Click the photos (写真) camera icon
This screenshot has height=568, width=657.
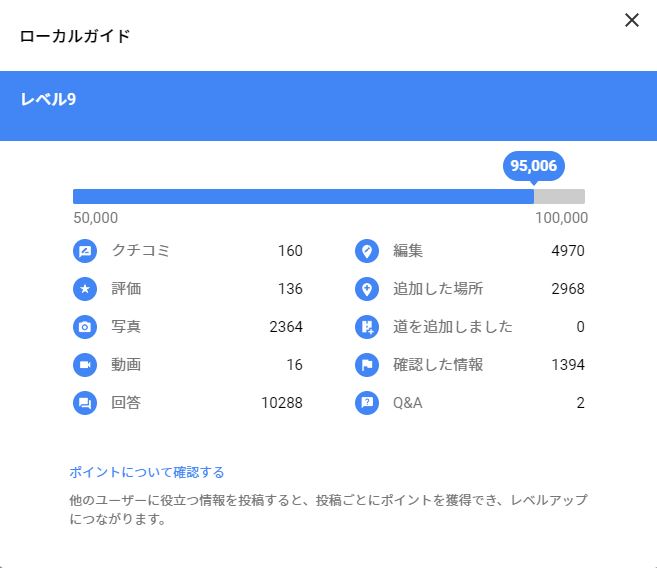coord(85,327)
